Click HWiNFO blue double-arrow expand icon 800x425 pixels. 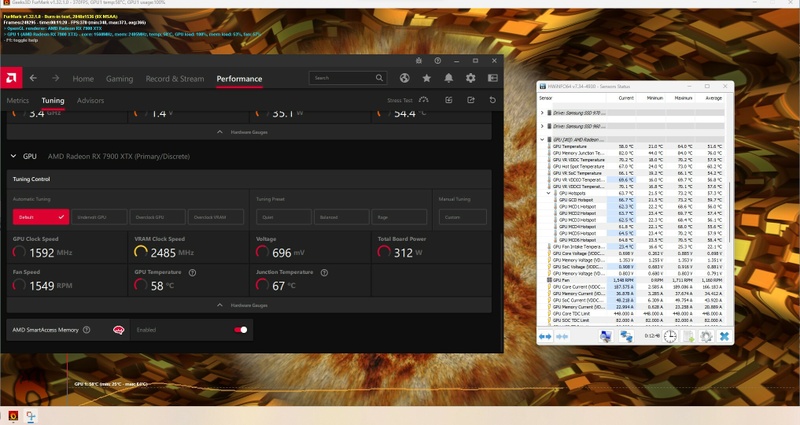(545, 337)
